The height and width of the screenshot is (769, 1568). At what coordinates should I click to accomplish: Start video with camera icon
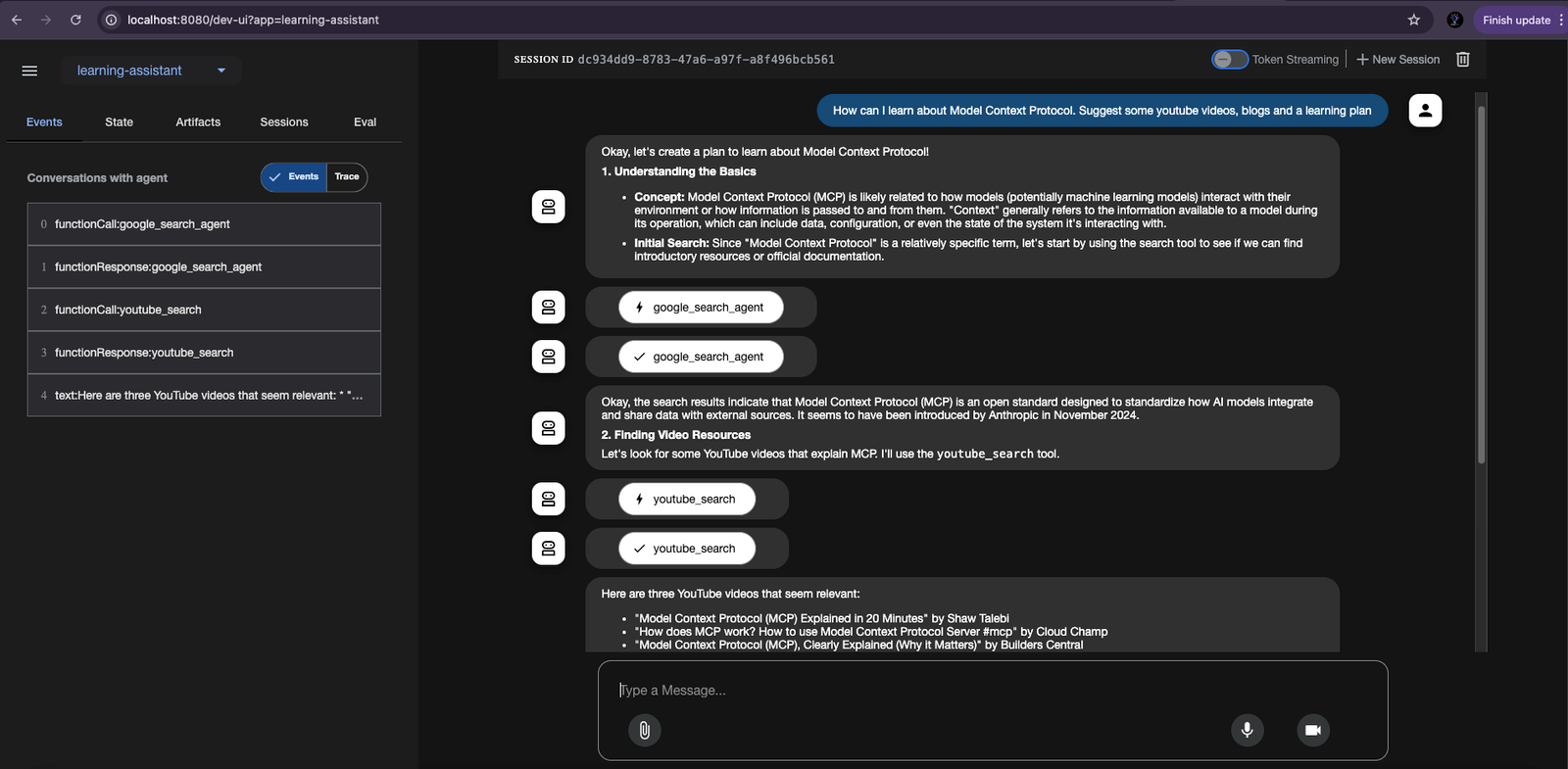click(x=1313, y=730)
